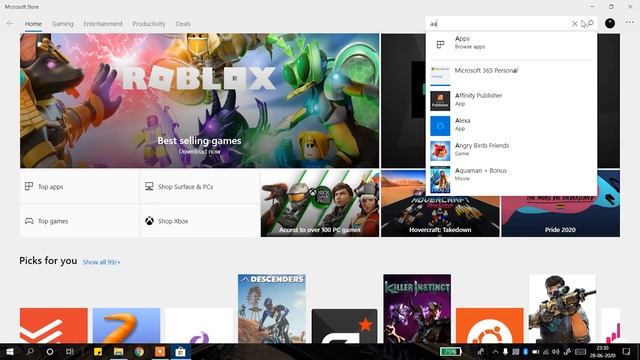Switch to the Gaming tab
Viewport: 640px width, 360px height.
tap(62, 24)
